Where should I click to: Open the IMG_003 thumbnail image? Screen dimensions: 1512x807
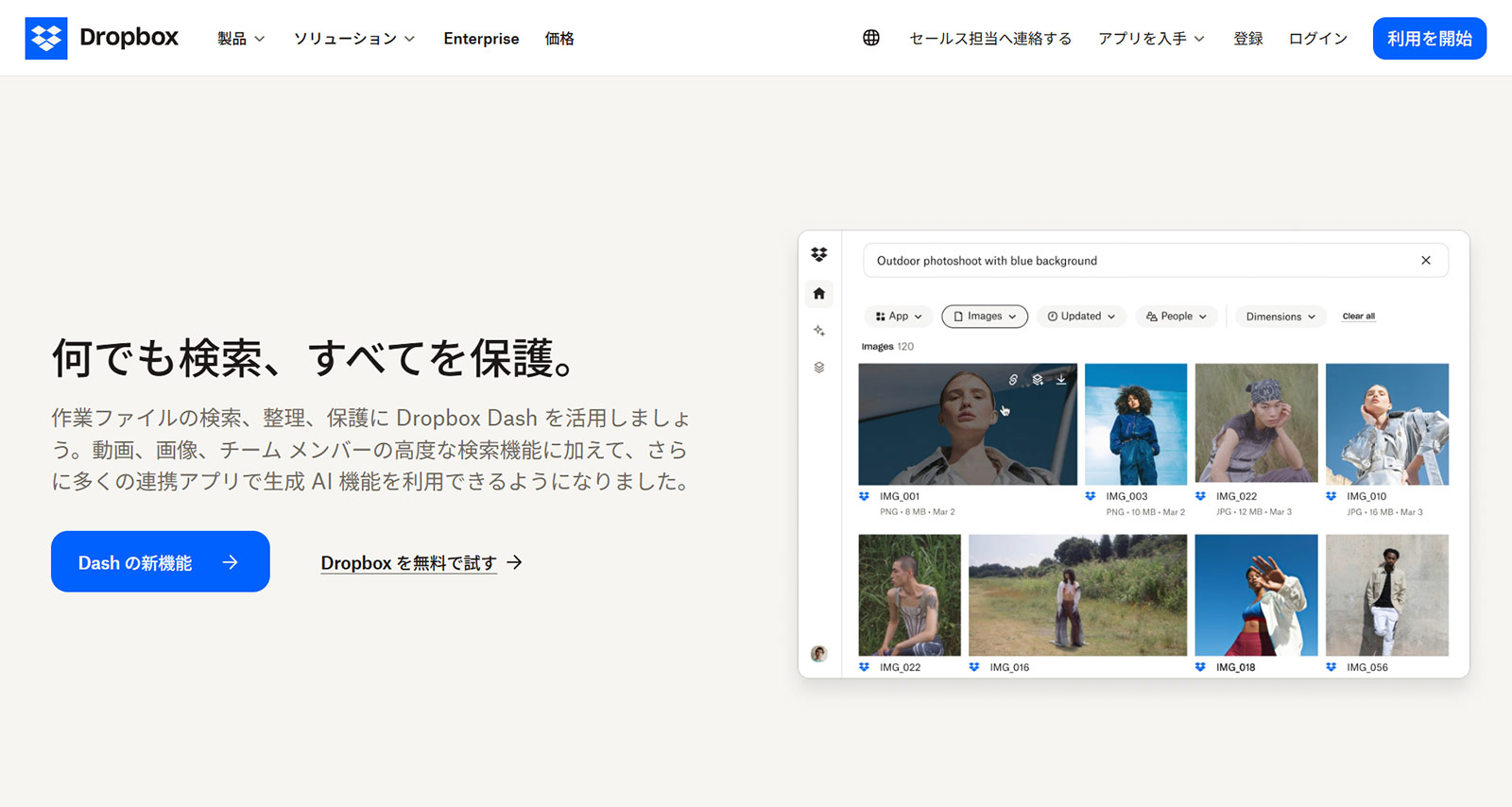click(1136, 424)
